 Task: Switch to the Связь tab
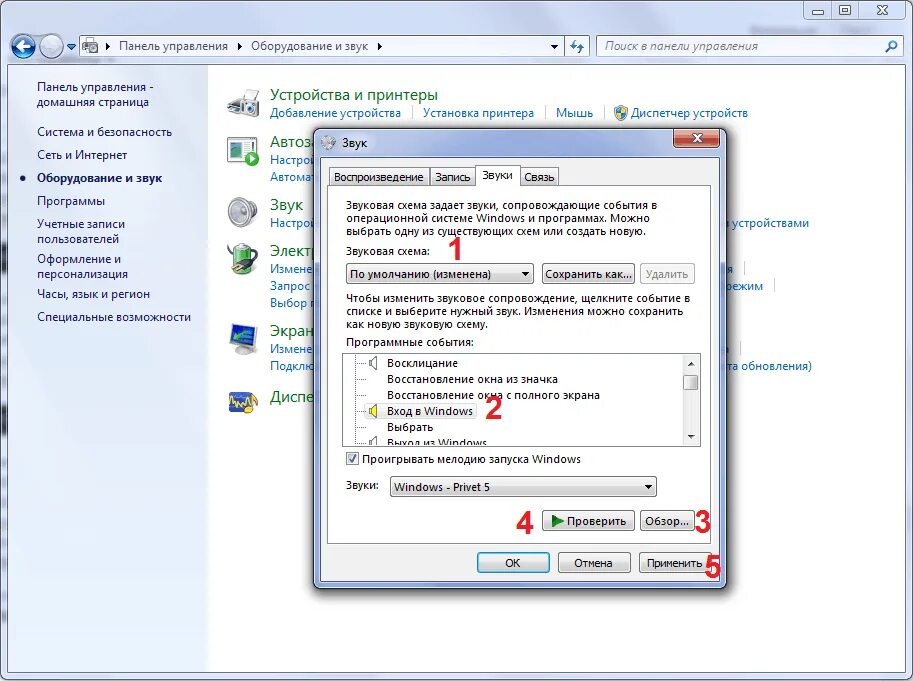tap(539, 177)
